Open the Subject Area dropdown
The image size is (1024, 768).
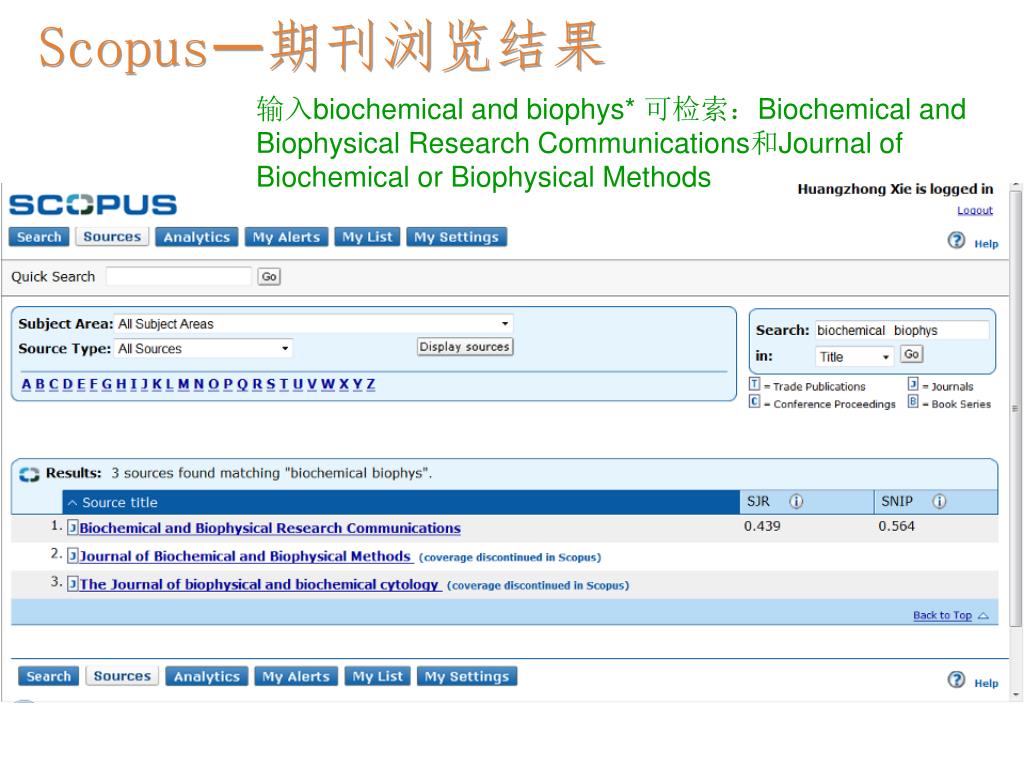314,324
